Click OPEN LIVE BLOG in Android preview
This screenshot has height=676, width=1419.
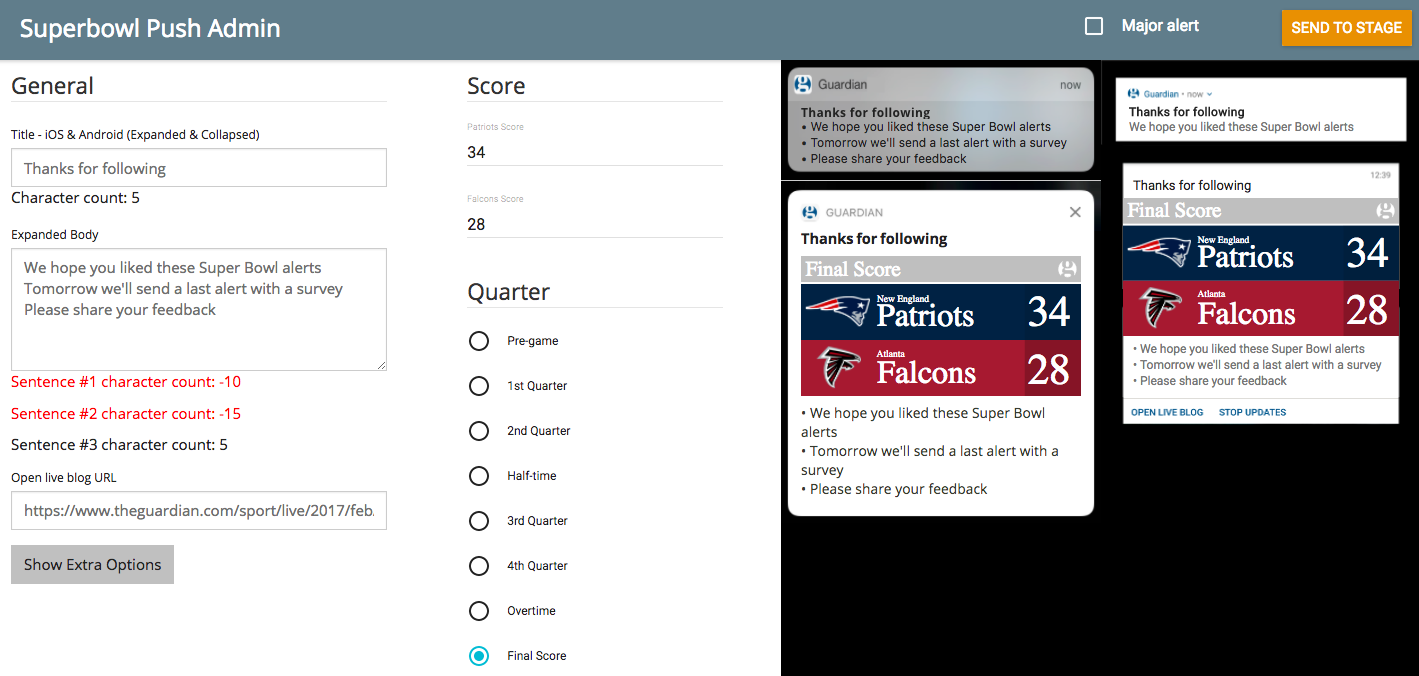(1167, 412)
